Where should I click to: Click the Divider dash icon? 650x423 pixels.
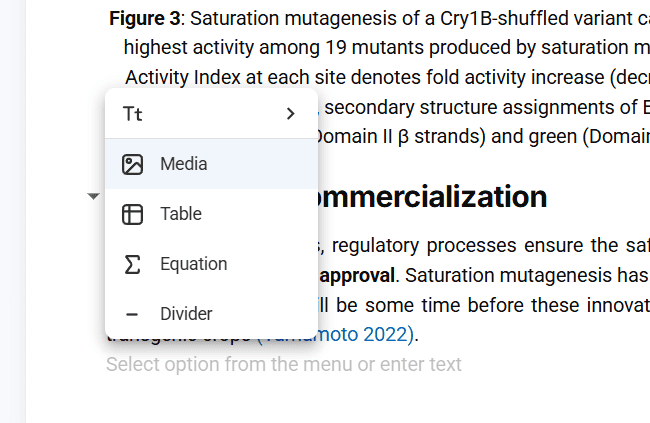(x=132, y=314)
